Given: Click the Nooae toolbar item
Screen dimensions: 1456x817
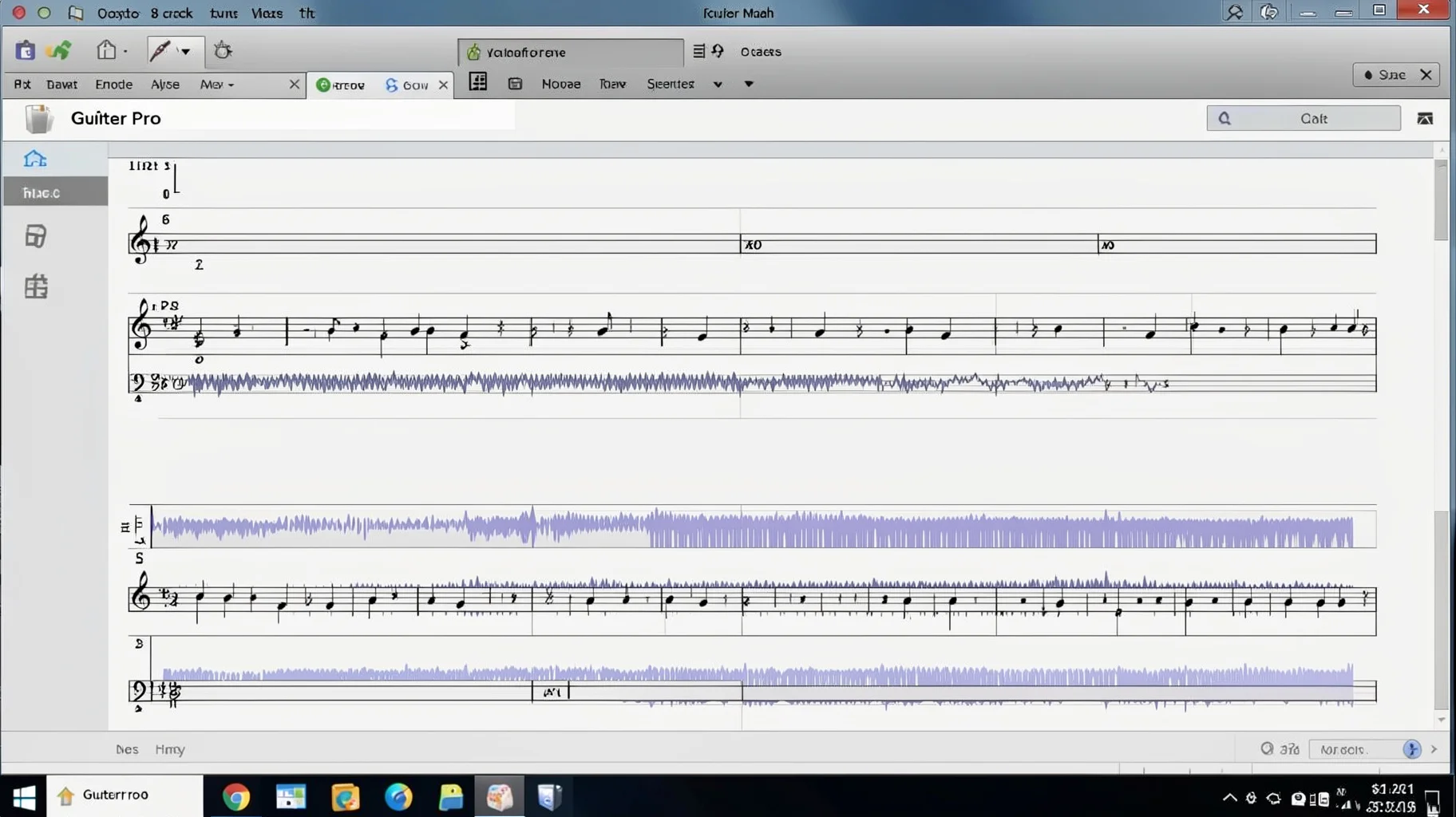Looking at the screenshot, I should (x=560, y=84).
